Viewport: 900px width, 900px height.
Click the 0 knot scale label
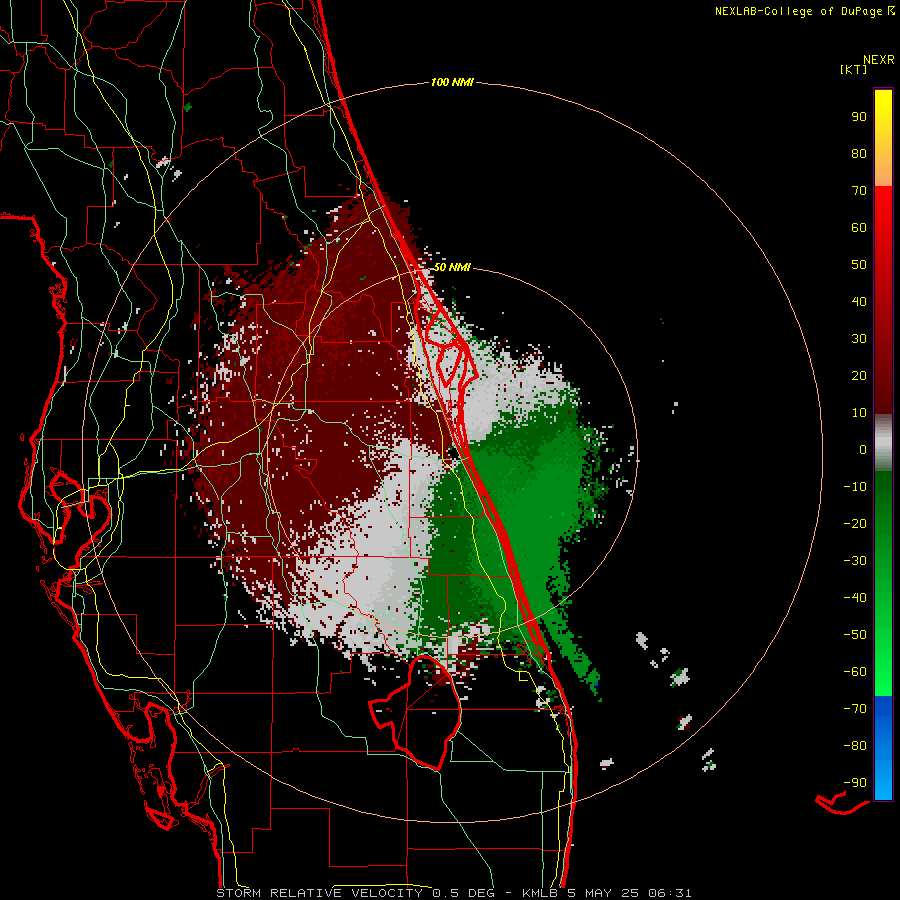[x=863, y=450]
